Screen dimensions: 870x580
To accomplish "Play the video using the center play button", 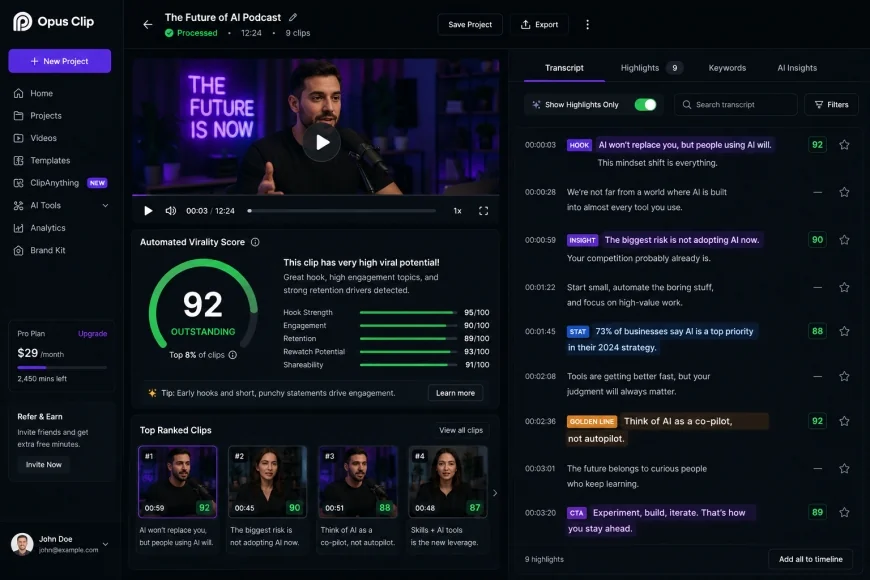I will [322, 143].
